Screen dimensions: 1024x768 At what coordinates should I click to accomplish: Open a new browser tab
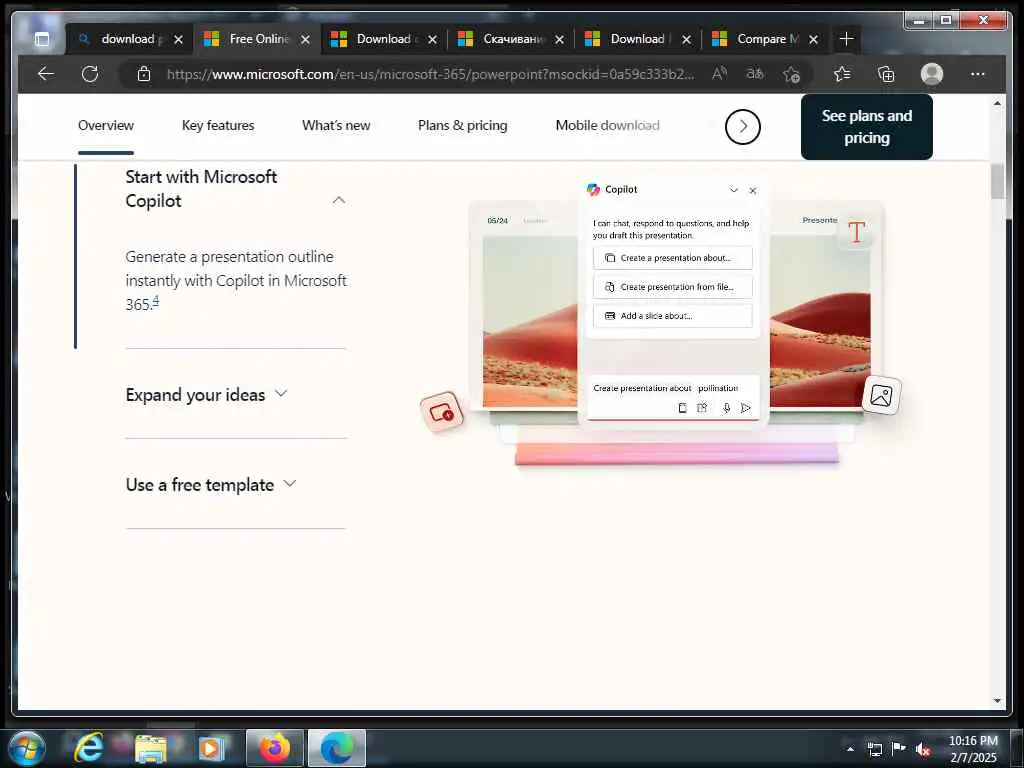[846, 39]
